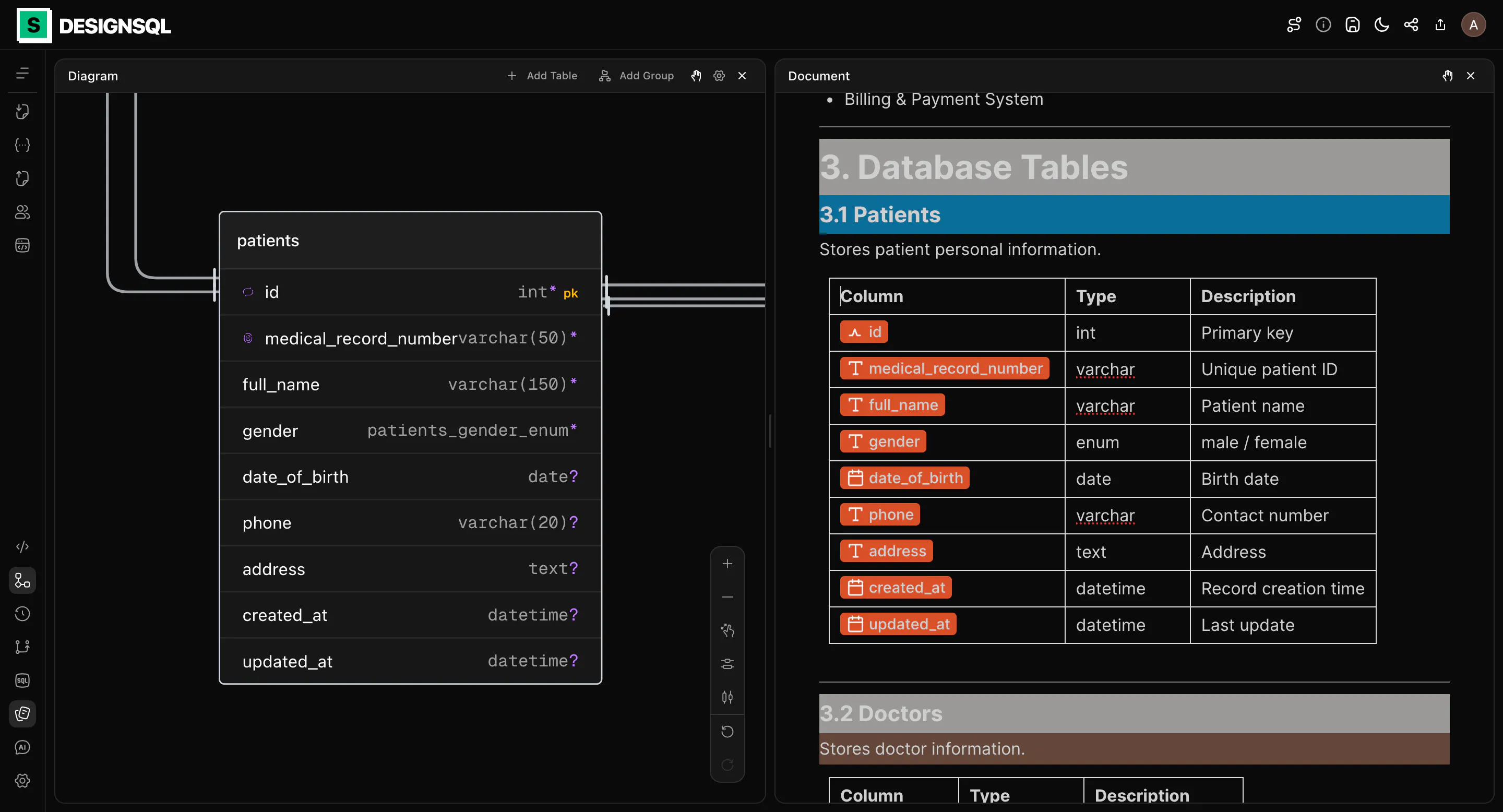The height and width of the screenshot is (812, 1503).
Task: Zoom out with the diagram minus button
Action: point(727,597)
